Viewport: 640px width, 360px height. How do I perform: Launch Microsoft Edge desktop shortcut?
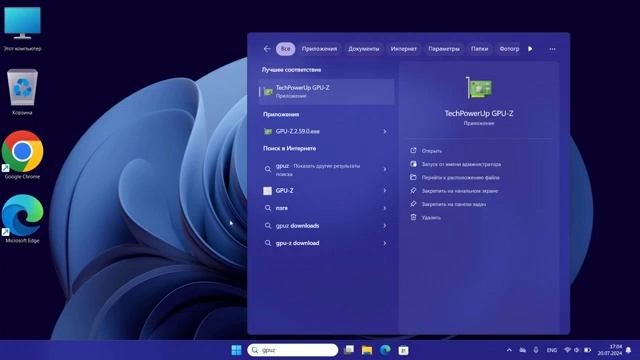22,219
